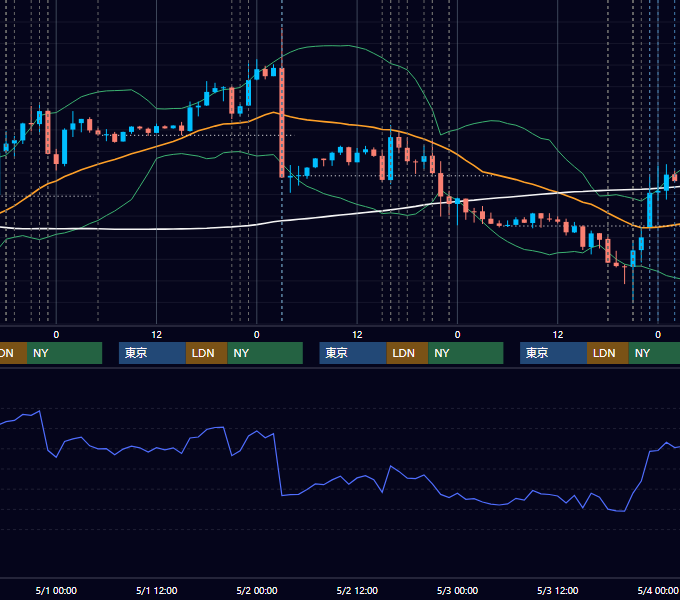This screenshot has height=600, width=680.
Task: Select the 東京 session bar starting before 5/3 12:00
Action: point(553,353)
